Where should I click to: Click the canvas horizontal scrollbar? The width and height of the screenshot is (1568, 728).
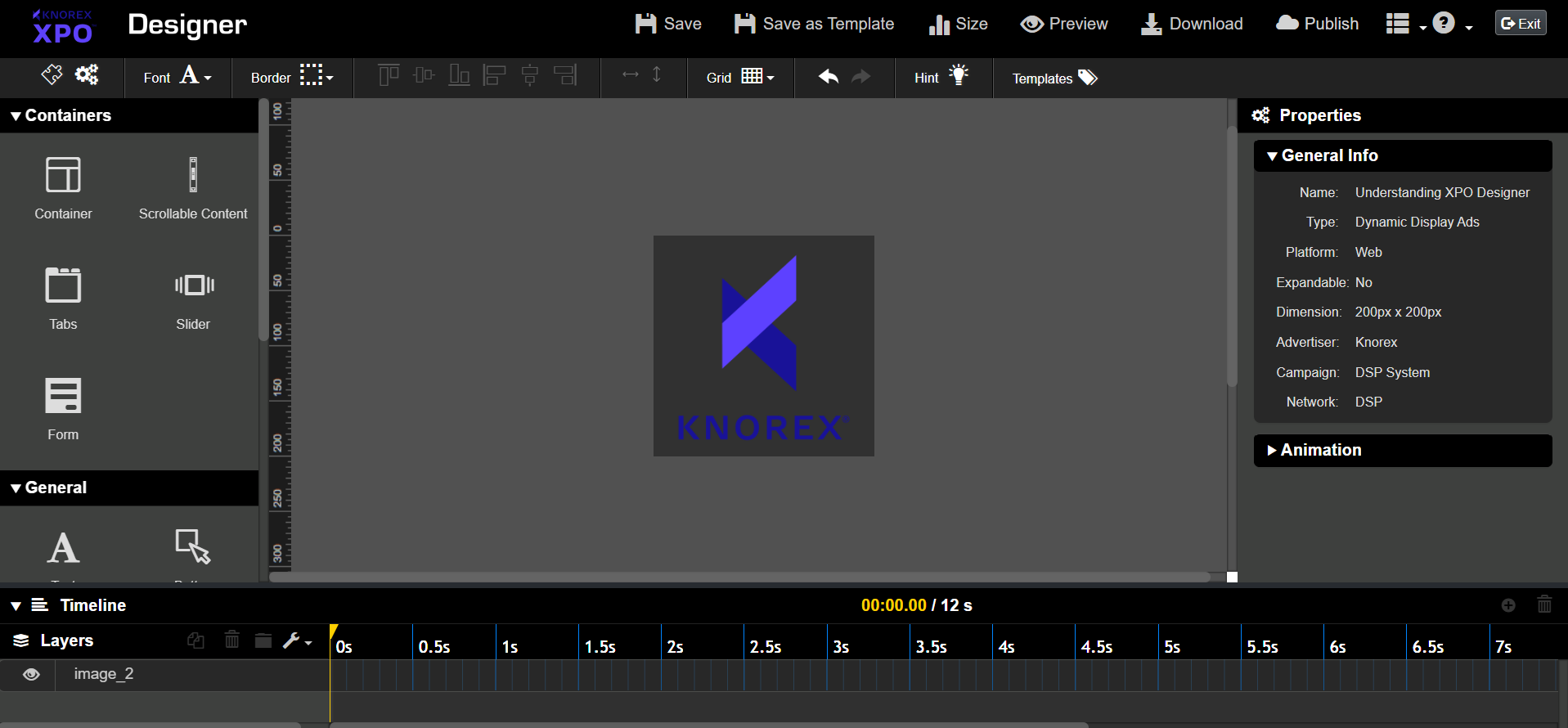739,577
